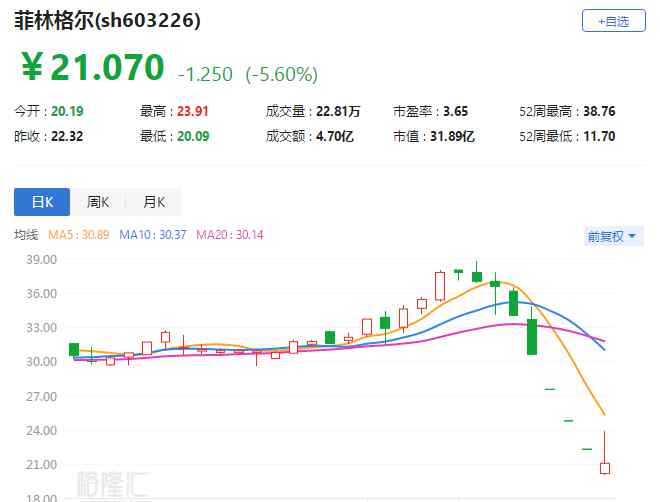
Task: Select the last red candlestick on far right
Action: [x=605, y=467]
